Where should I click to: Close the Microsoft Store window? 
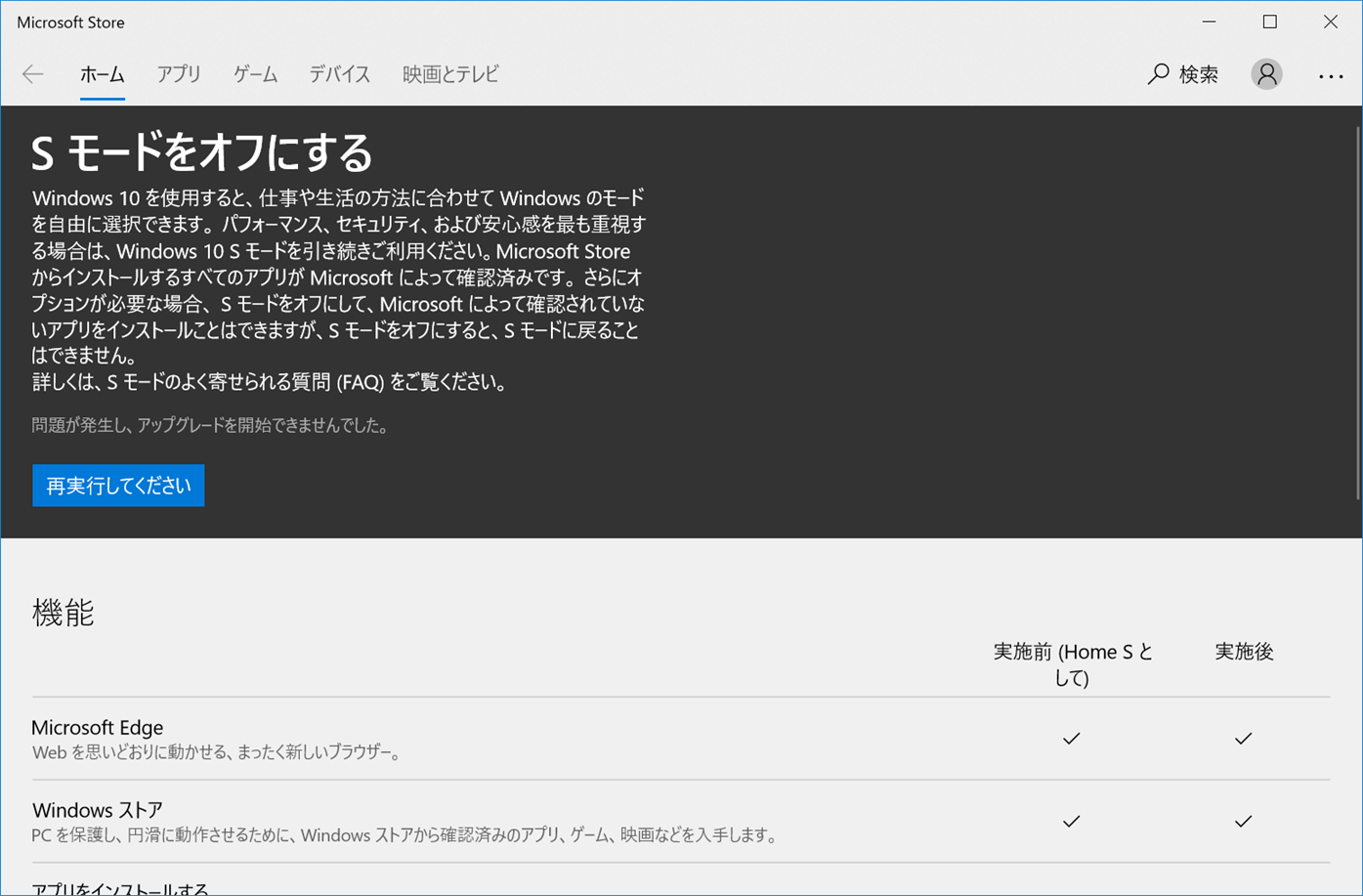[x=1331, y=21]
